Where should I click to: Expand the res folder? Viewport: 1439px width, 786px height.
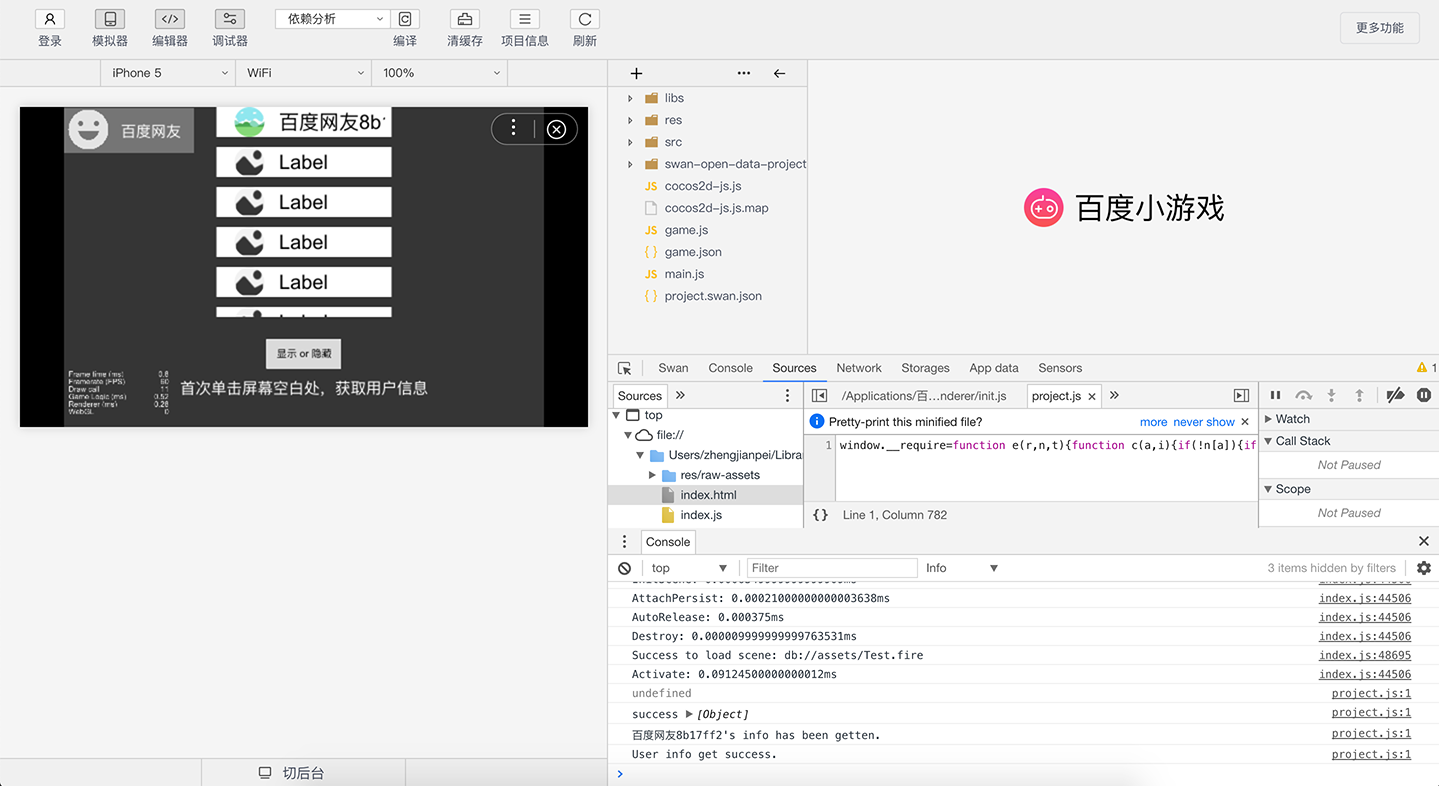(630, 120)
